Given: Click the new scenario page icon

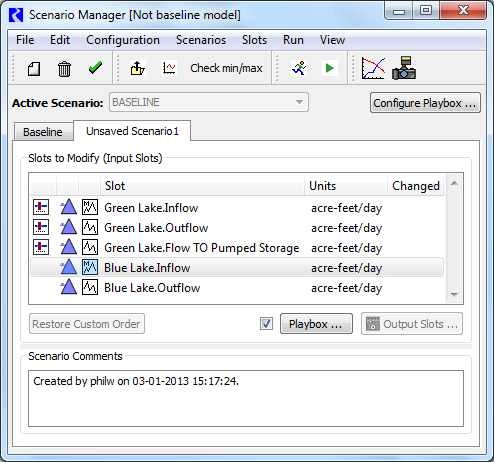Looking at the screenshot, I should [34, 69].
